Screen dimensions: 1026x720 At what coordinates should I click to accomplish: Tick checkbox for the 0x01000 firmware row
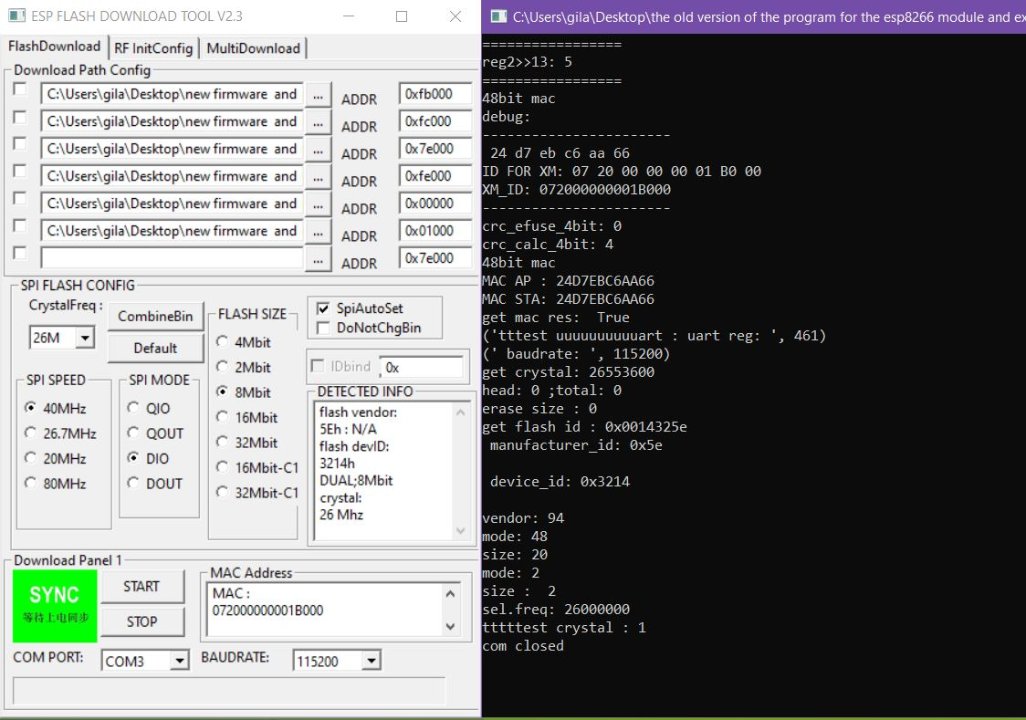pyautogui.click(x=20, y=226)
